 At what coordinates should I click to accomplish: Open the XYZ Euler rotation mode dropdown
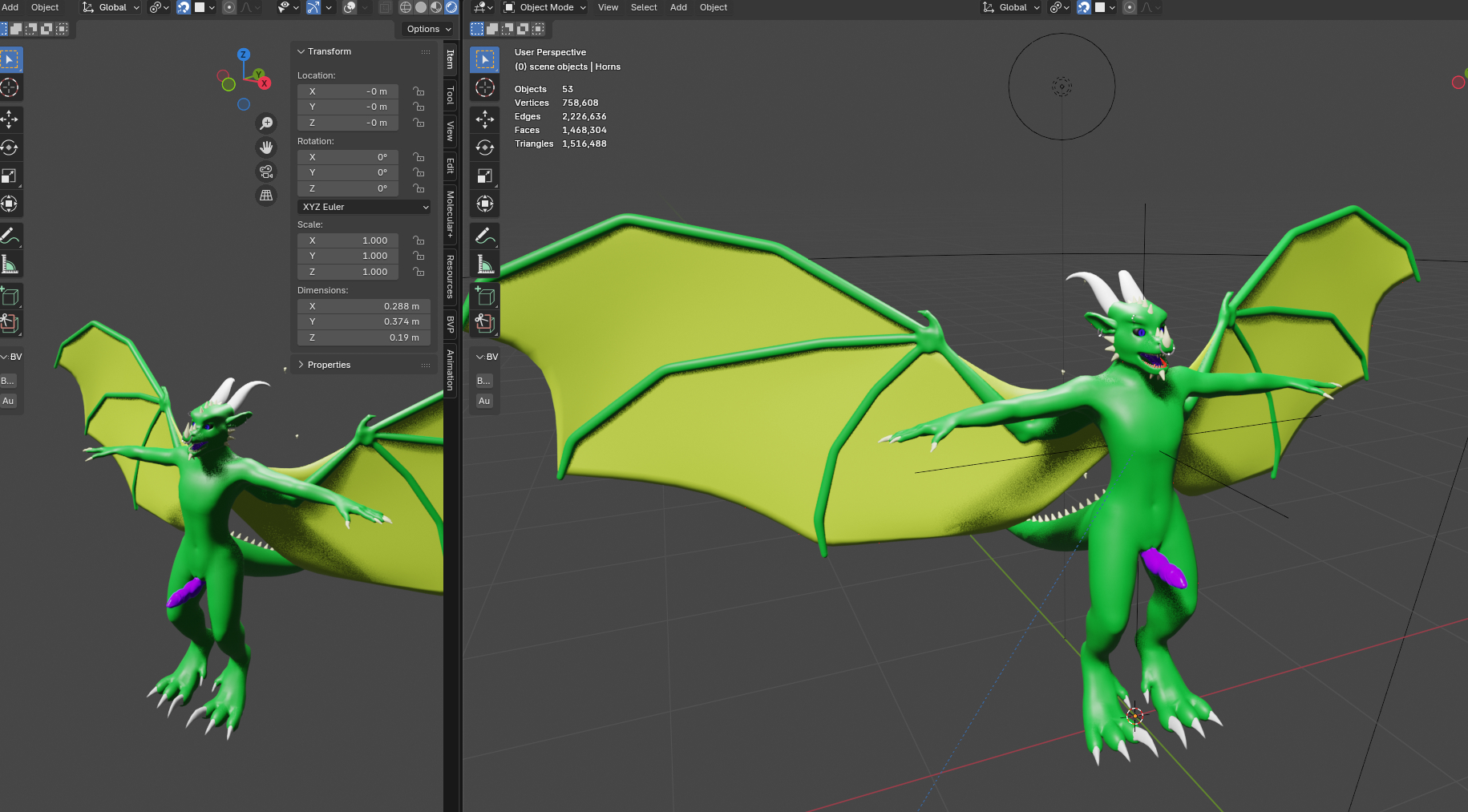coord(364,207)
